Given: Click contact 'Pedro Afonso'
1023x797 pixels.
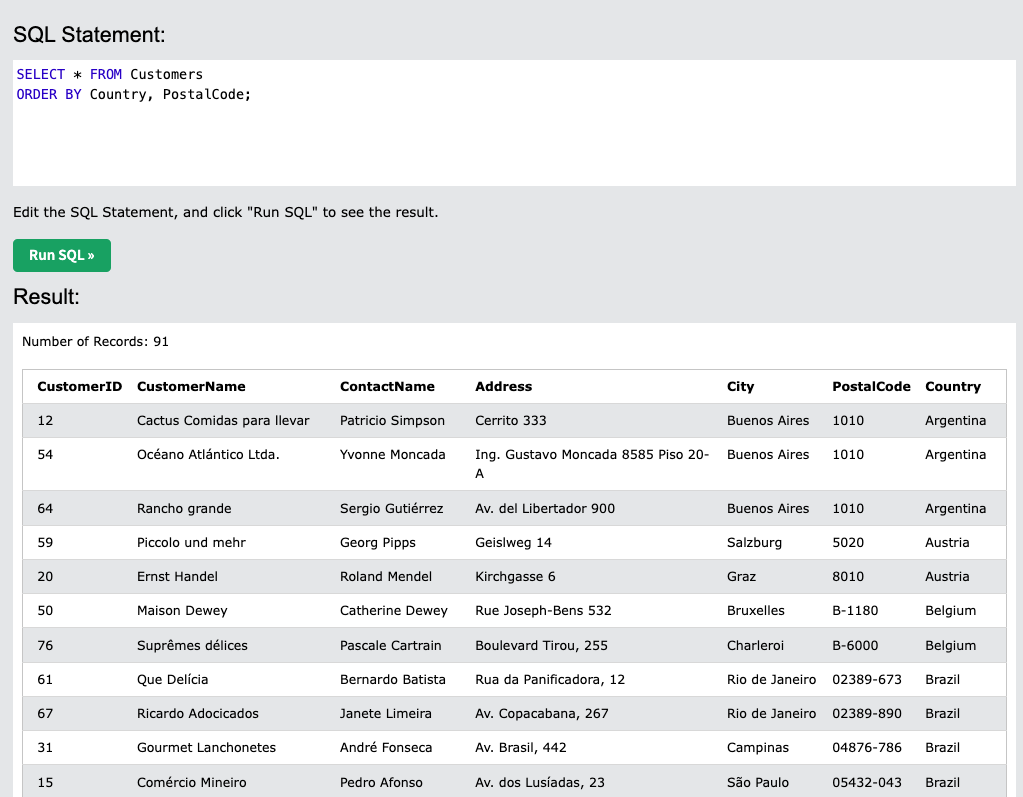Looking at the screenshot, I should [381, 782].
